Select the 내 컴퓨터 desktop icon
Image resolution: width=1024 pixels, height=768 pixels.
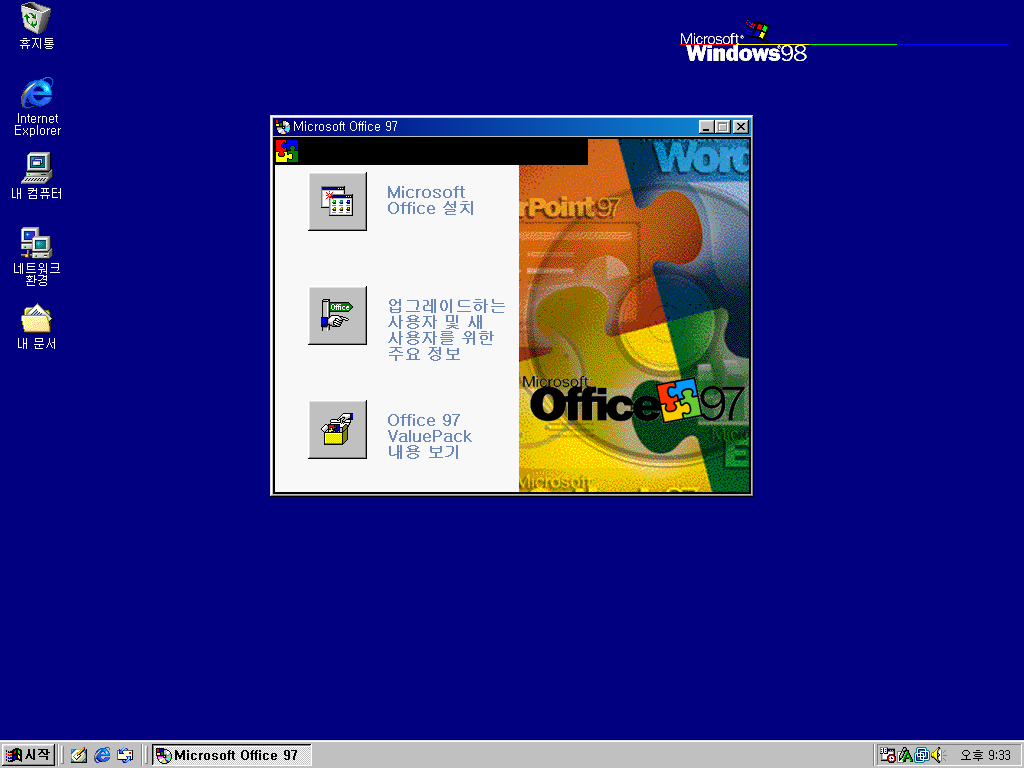coord(37,176)
